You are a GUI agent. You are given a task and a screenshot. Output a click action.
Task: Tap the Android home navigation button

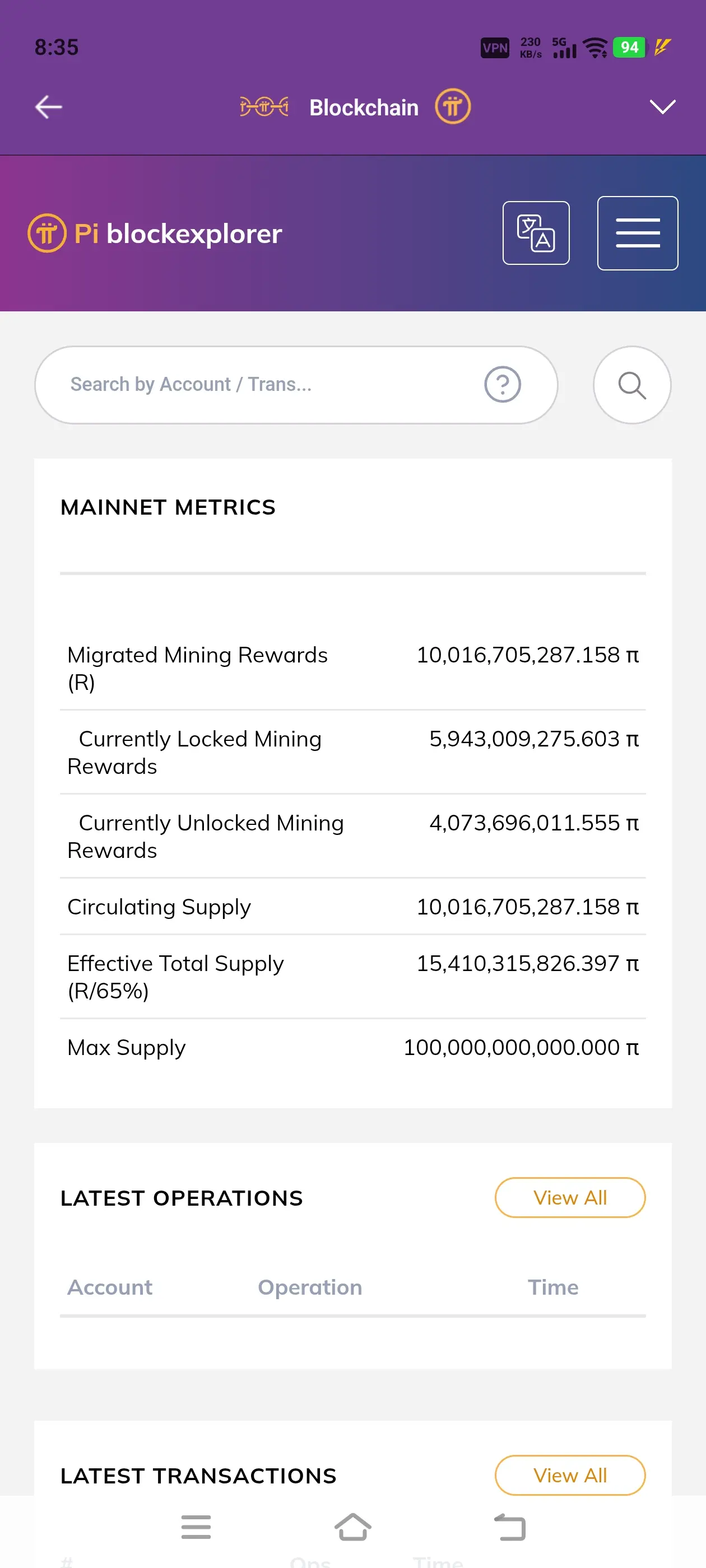352,1527
